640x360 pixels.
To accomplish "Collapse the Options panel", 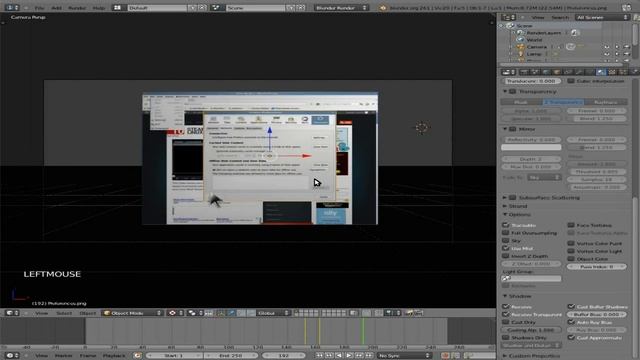I will tap(505, 214).
